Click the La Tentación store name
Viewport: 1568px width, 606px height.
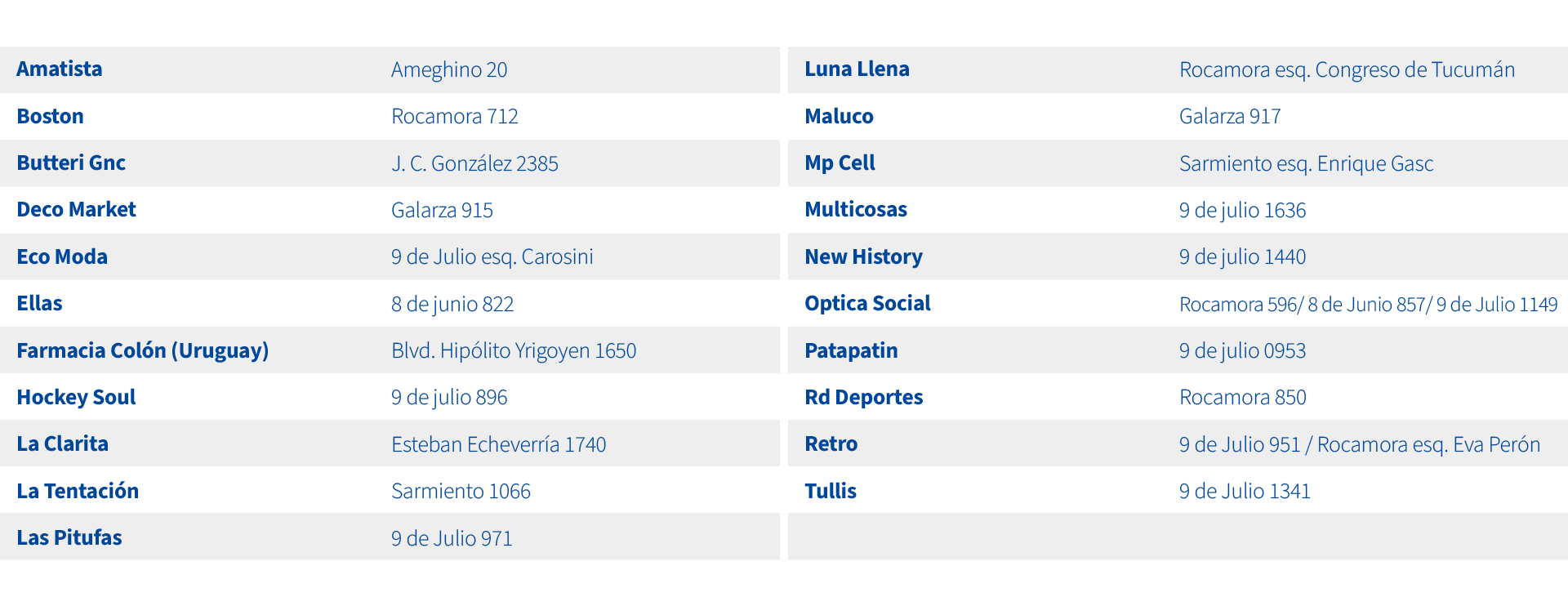[78, 491]
